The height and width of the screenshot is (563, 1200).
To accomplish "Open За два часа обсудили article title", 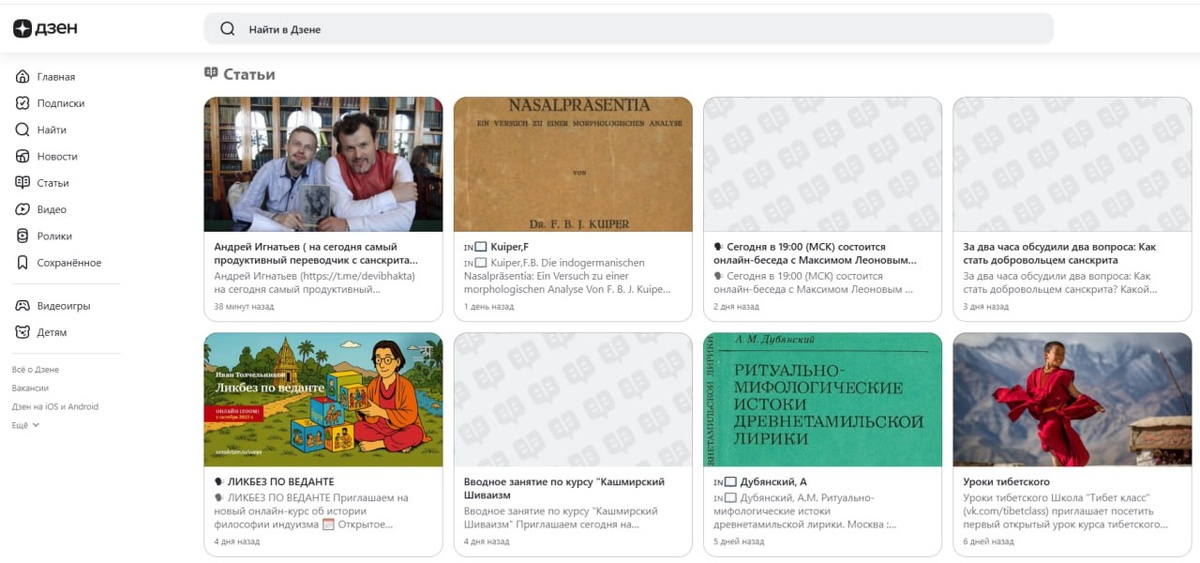I will point(1060,253).
